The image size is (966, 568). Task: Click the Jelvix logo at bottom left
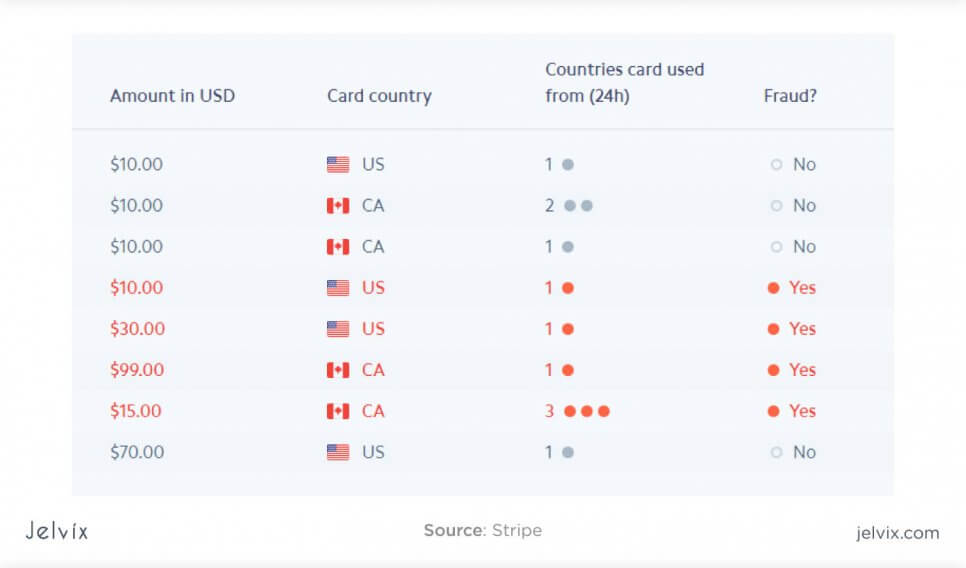click(57, 531)
